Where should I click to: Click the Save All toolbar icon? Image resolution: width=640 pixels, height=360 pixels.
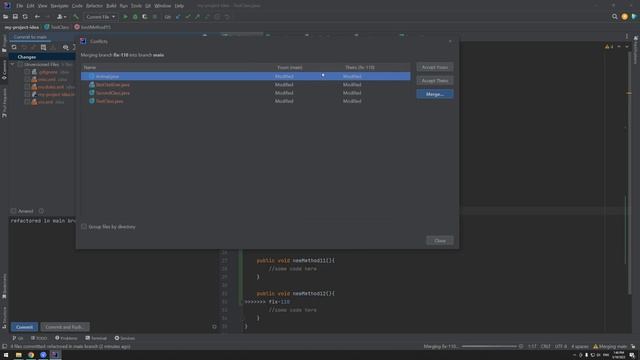pos(15,17)
